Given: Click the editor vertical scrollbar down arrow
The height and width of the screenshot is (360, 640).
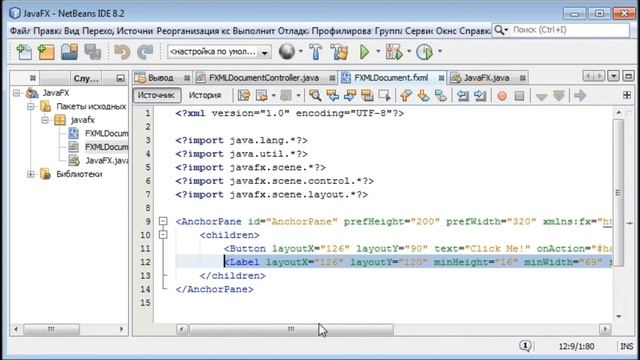Looking at the screenshot, I should click(x=619, y=316).
